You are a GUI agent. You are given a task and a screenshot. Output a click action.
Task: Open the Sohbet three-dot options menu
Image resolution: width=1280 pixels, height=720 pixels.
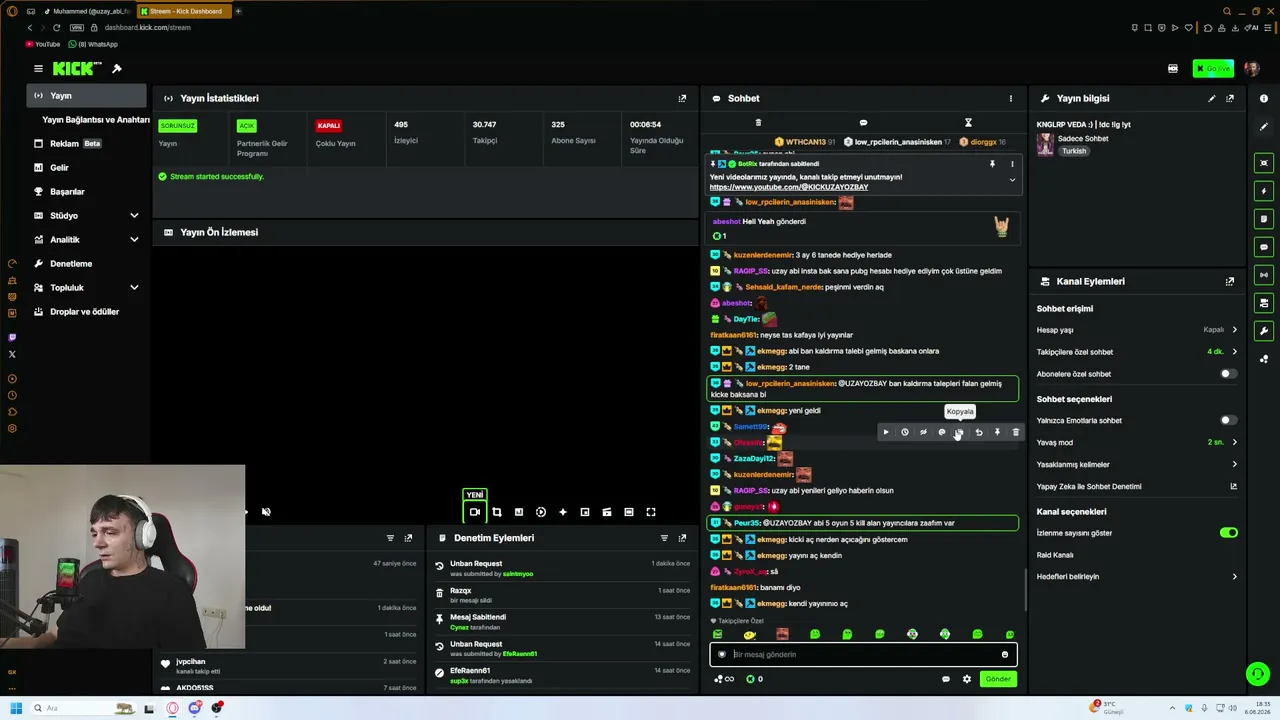click(x=1010, y=98)
